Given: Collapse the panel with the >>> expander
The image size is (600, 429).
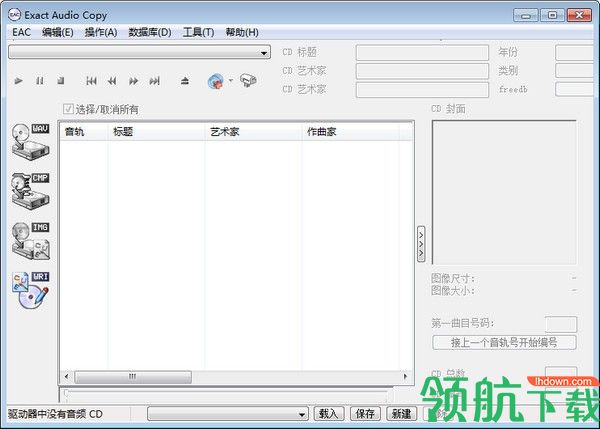Looking at the screenshot, I should pos(421,243).
